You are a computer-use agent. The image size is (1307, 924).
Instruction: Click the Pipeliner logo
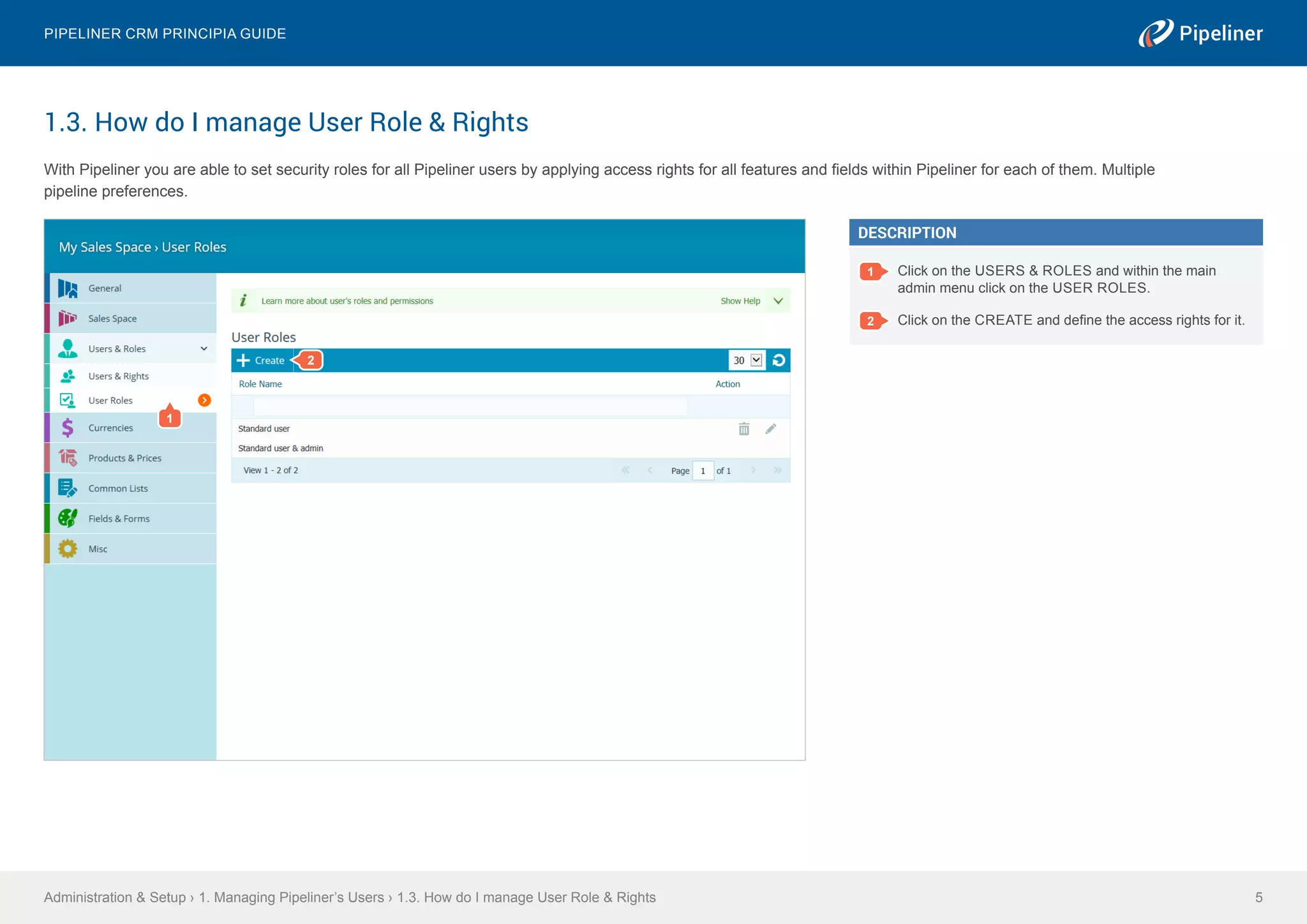(x=1200, y=33)
